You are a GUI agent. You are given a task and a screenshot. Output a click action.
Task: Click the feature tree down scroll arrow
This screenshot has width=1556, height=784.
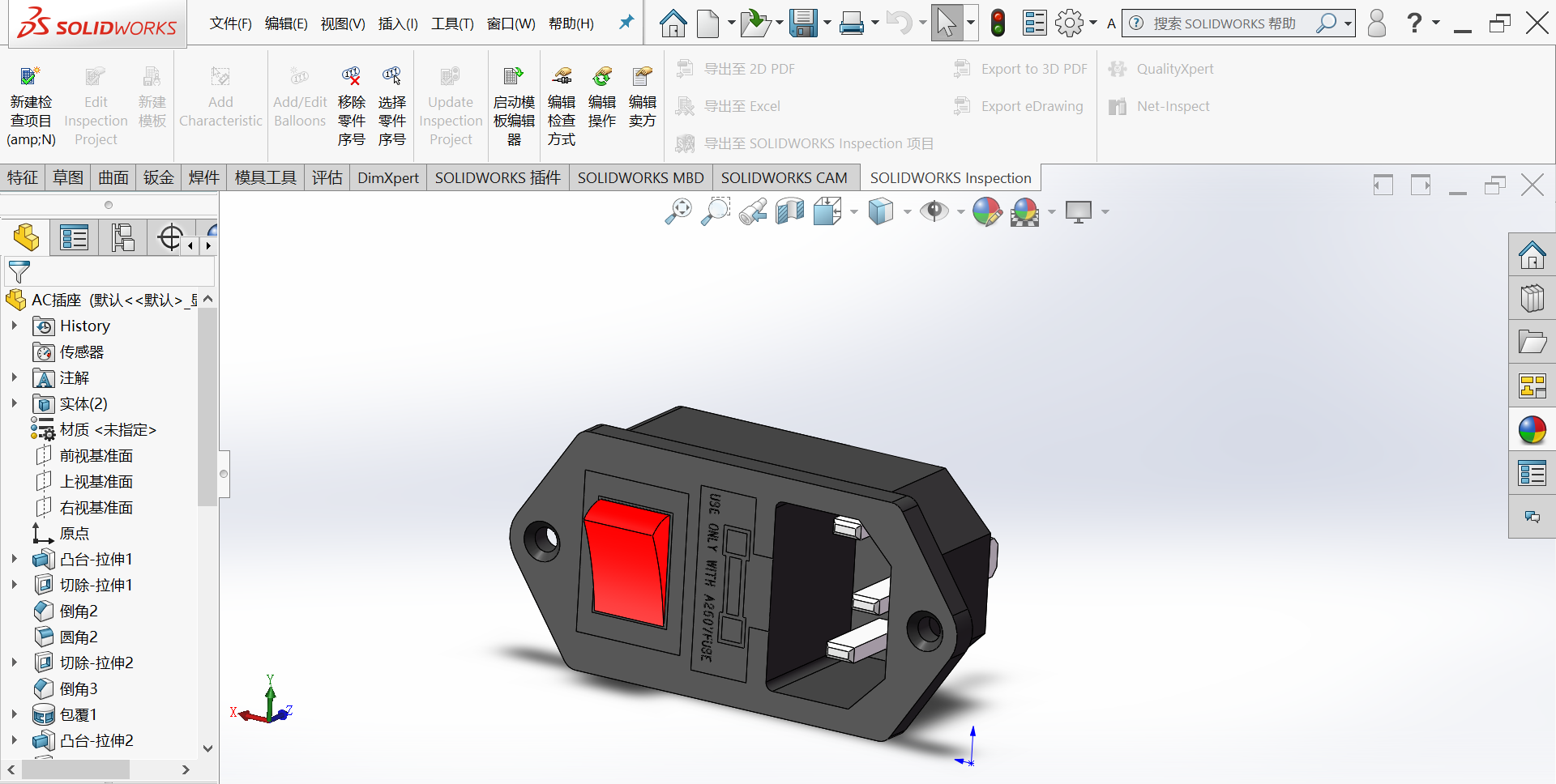(207, 748)
